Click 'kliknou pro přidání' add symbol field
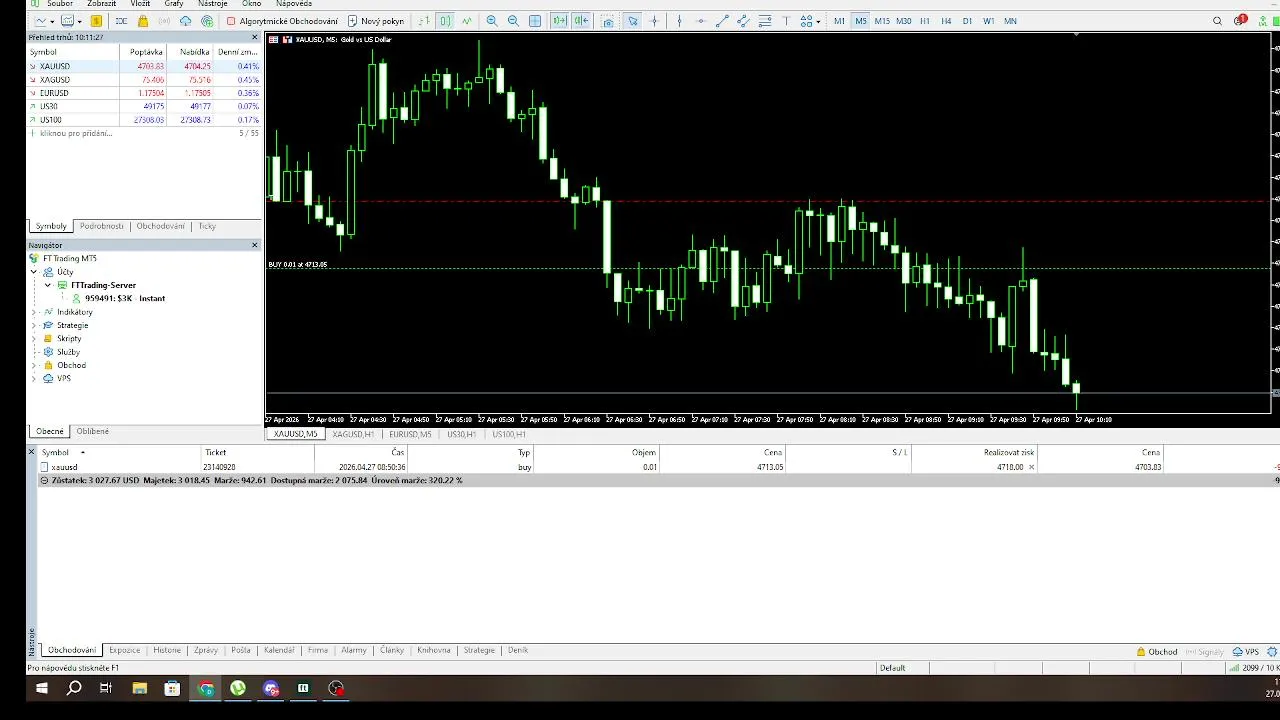The image size is (1280, 720). pyautogui.click(x=76, y=133)
